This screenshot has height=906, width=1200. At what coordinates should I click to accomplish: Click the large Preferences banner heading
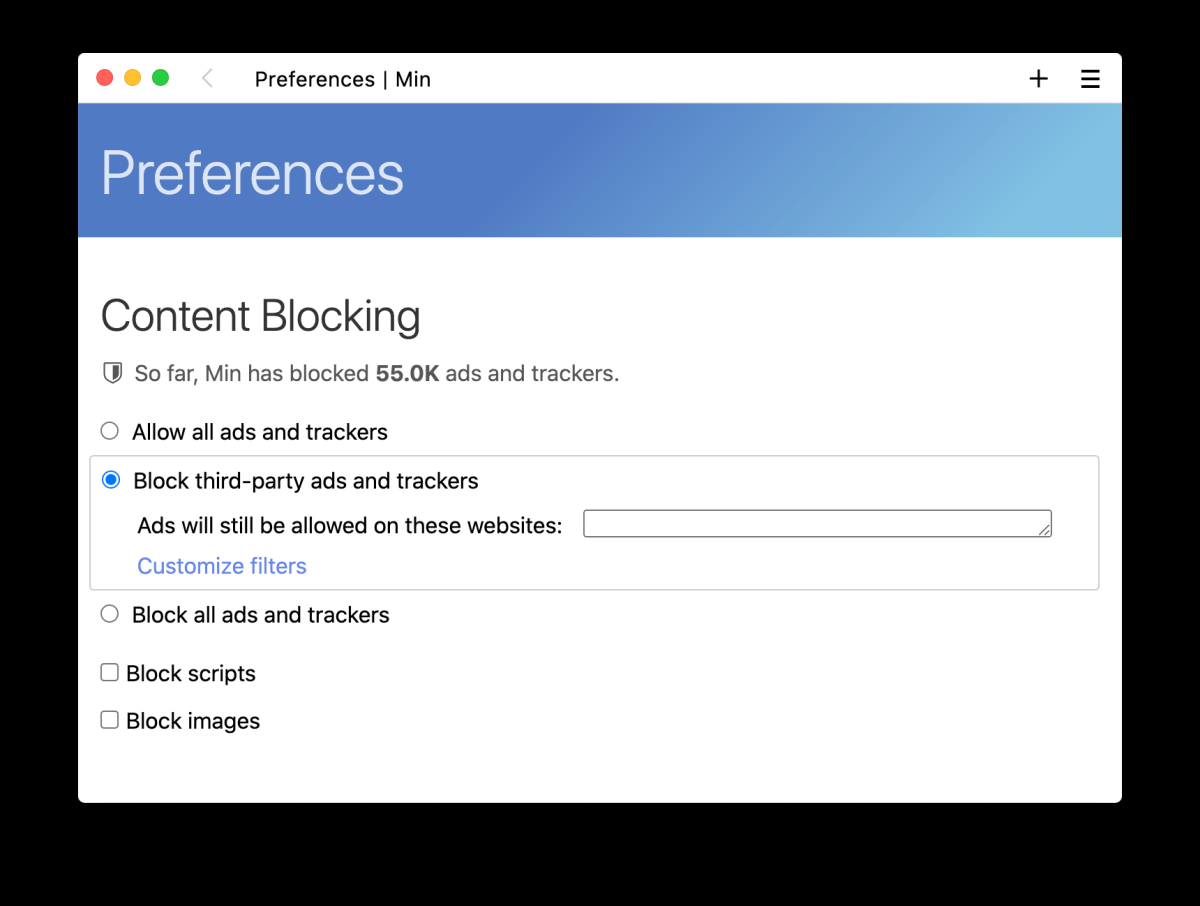[x=253, y=173]
